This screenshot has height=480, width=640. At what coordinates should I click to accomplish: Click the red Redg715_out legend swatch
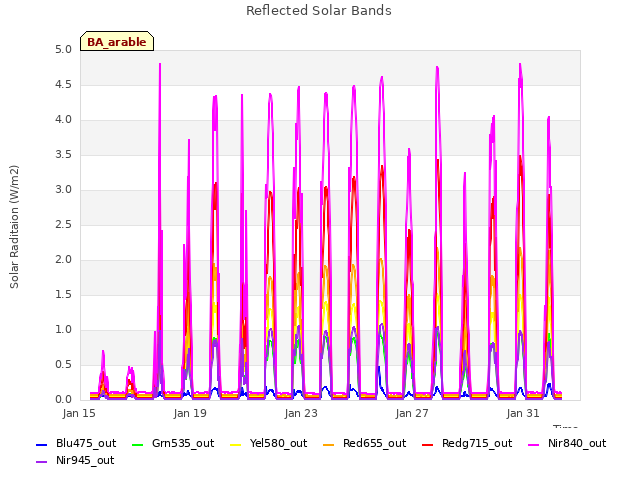(427, 444)
